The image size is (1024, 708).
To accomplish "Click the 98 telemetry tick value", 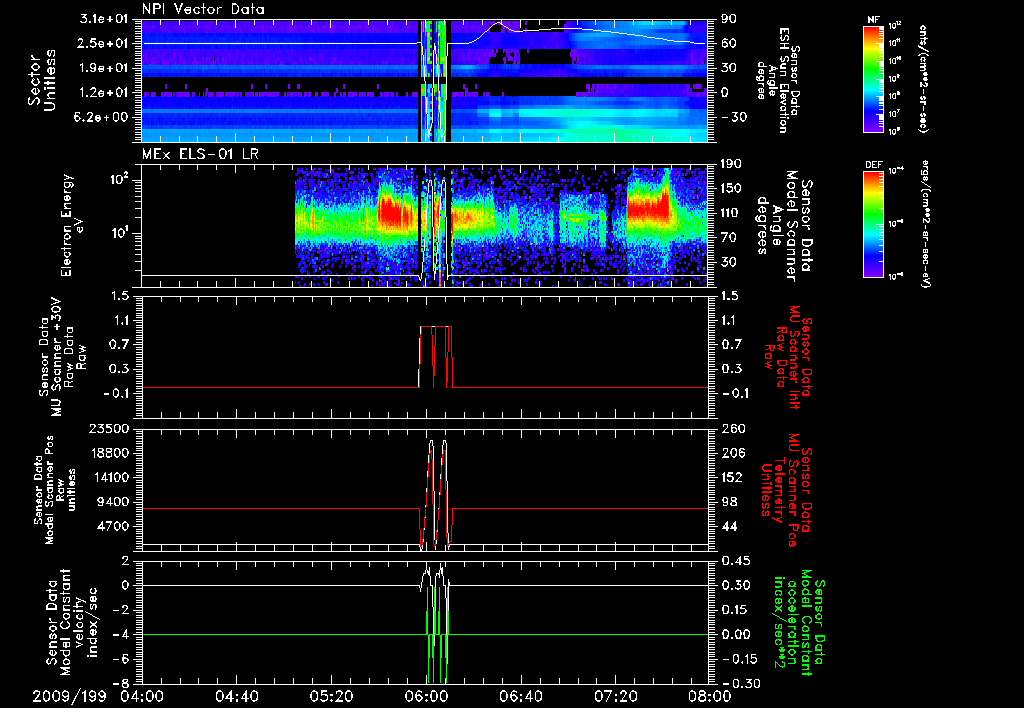I will (x=729, y=502).
